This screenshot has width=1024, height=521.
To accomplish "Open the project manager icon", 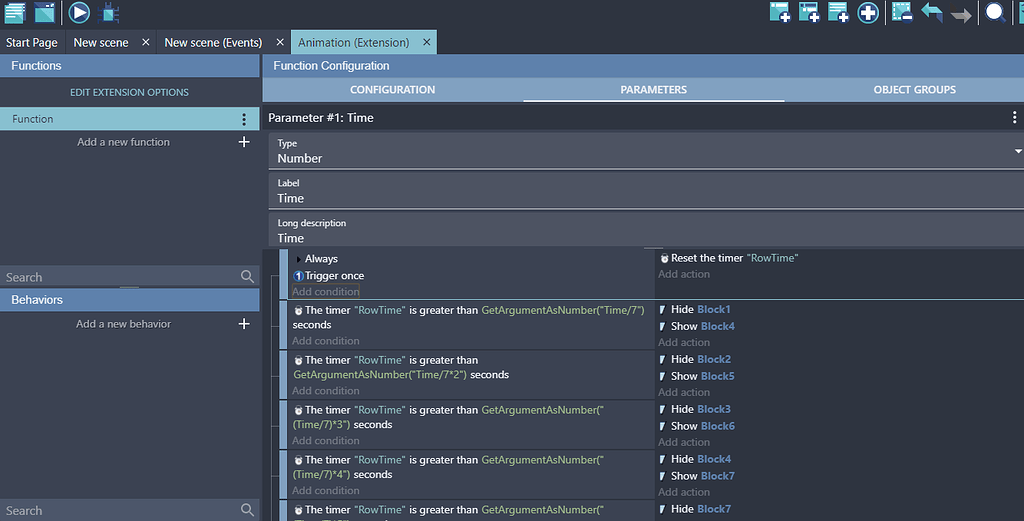I will click(x=14, y=12).
